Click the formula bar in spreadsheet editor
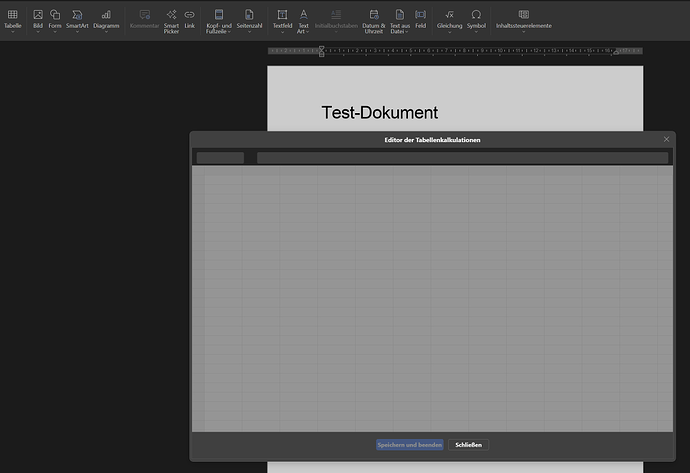This screenshot has width=690, height=473. [462, 158]
